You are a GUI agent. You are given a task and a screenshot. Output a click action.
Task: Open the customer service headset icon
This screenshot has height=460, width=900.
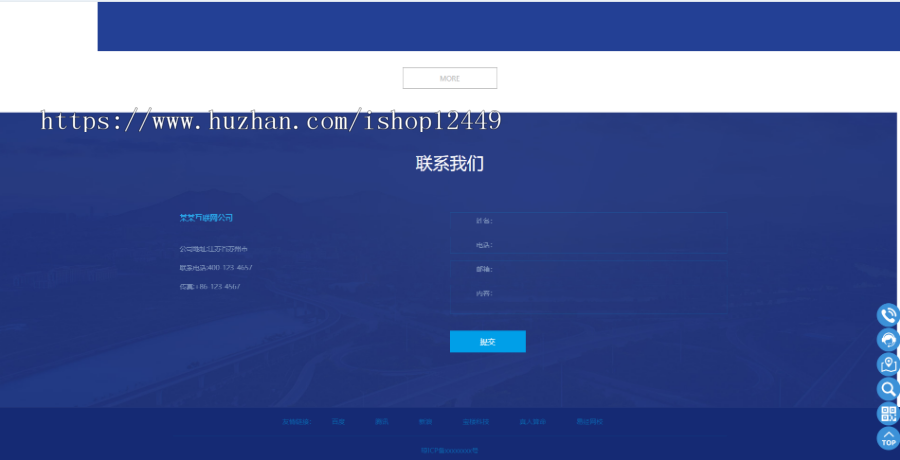[888, 339]
